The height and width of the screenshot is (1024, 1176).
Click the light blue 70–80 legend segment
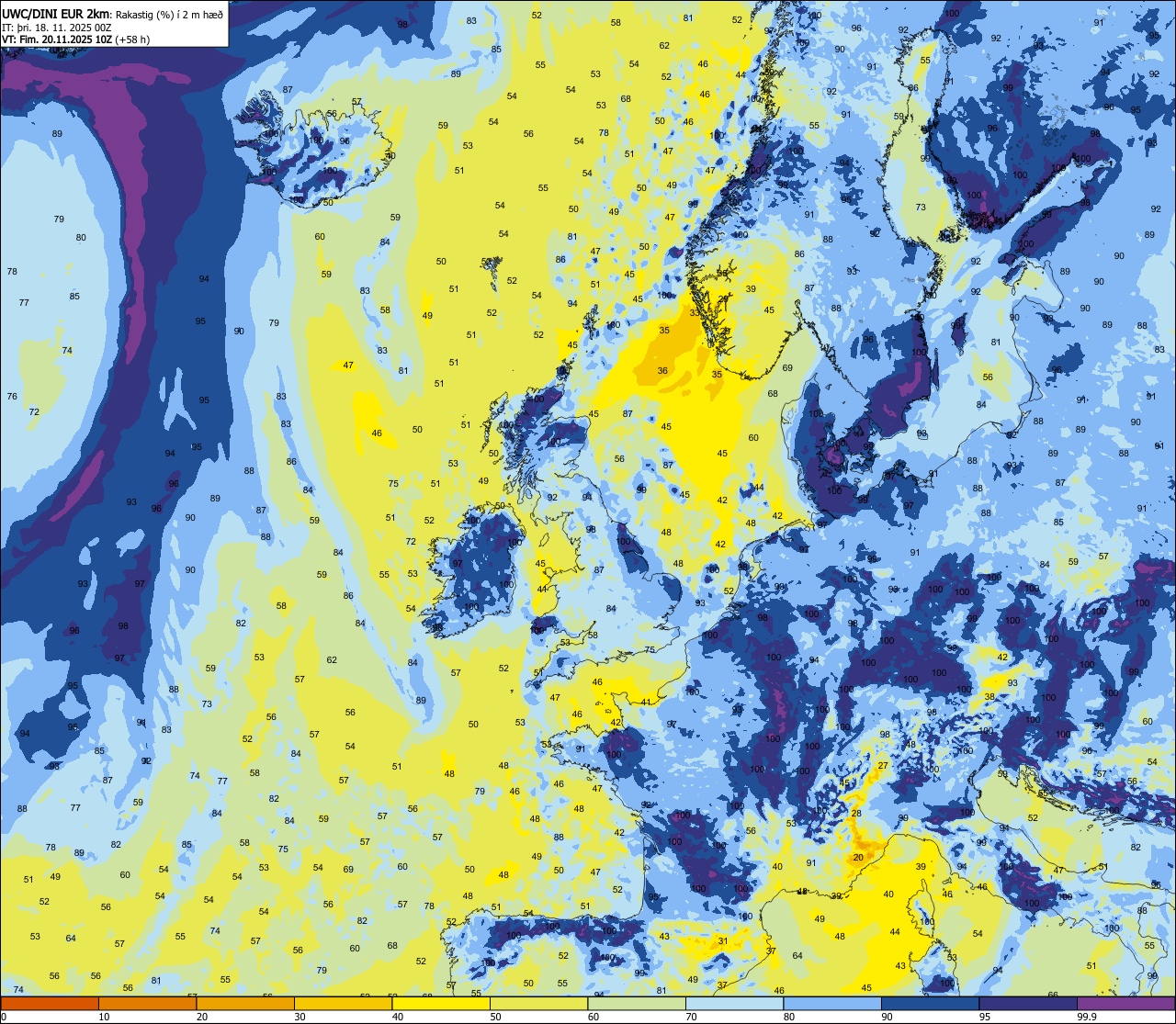734,1003
